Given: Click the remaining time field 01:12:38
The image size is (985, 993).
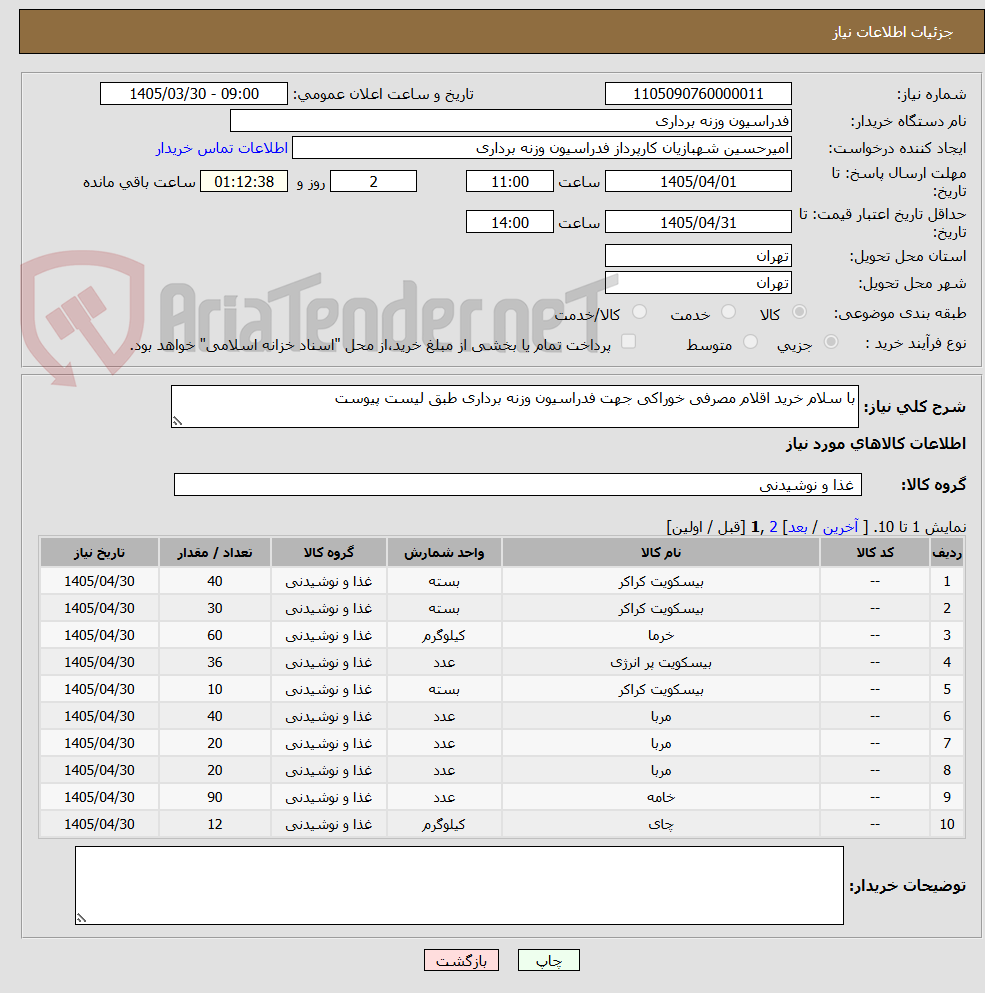Looking at the screenshot, I should (x=244, y=182).
